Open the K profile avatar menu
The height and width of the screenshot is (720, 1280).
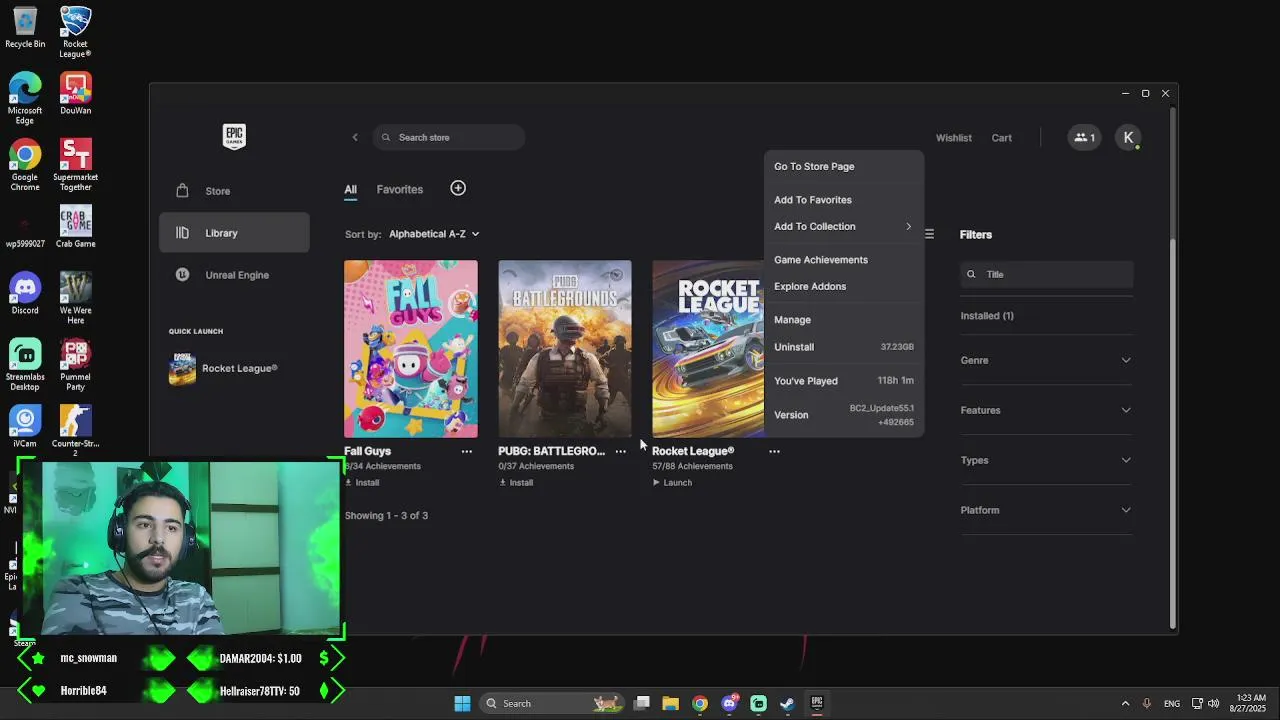coord(1128,138)
